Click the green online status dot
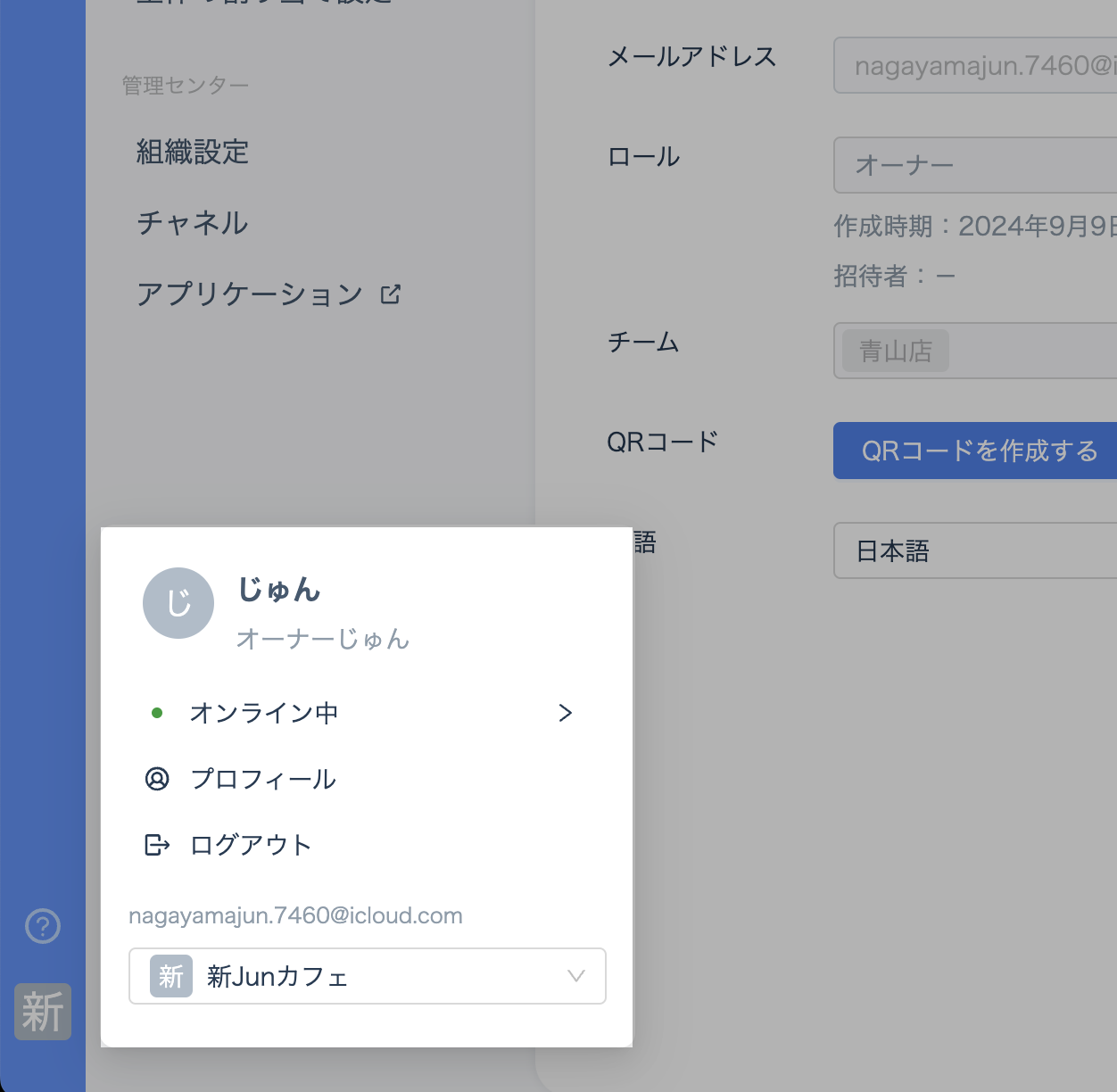The width and height of the screenshot is (1117, 1092). pyautogui.click(x=157, y=713)
